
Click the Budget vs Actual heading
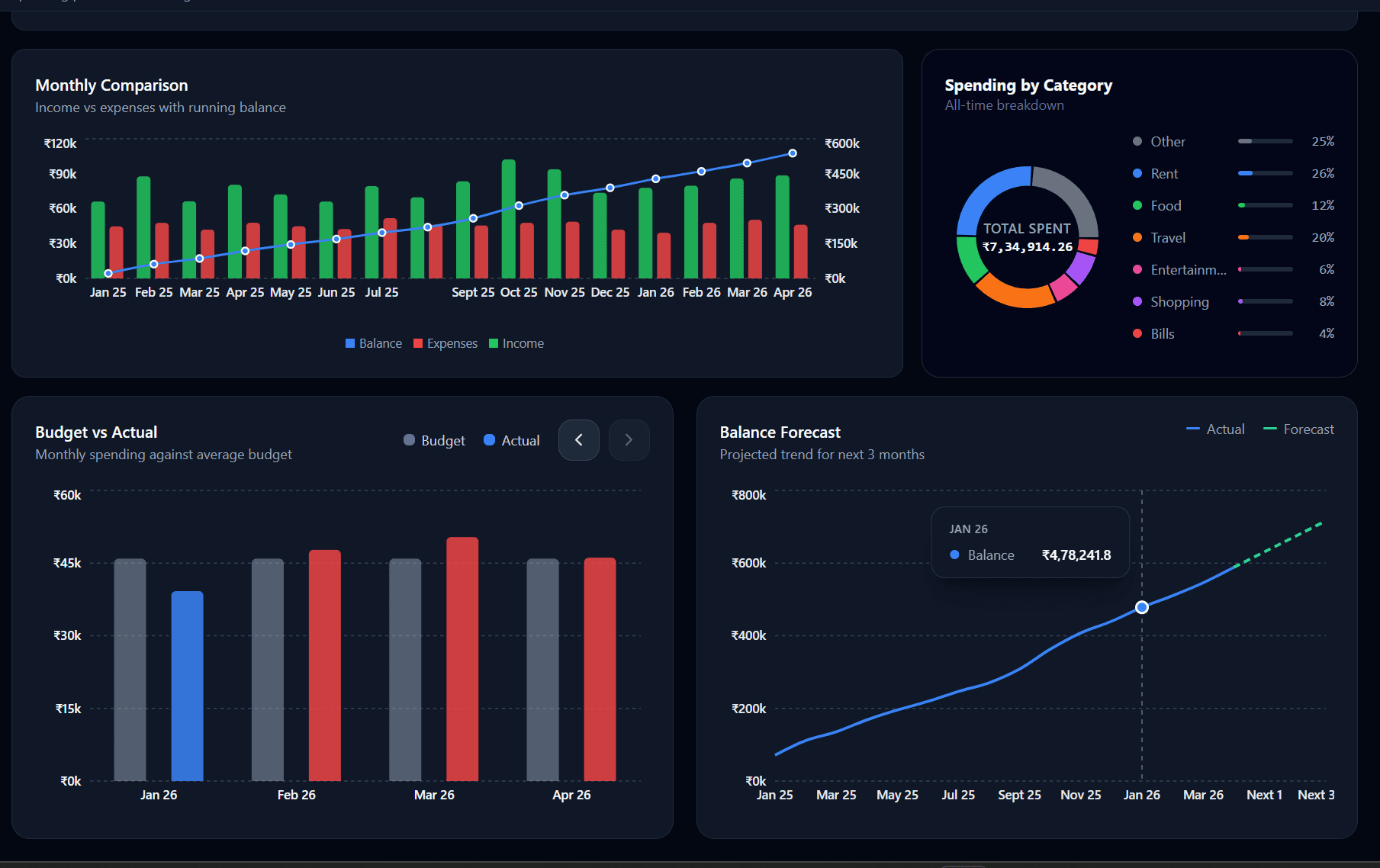pos(96,432)
